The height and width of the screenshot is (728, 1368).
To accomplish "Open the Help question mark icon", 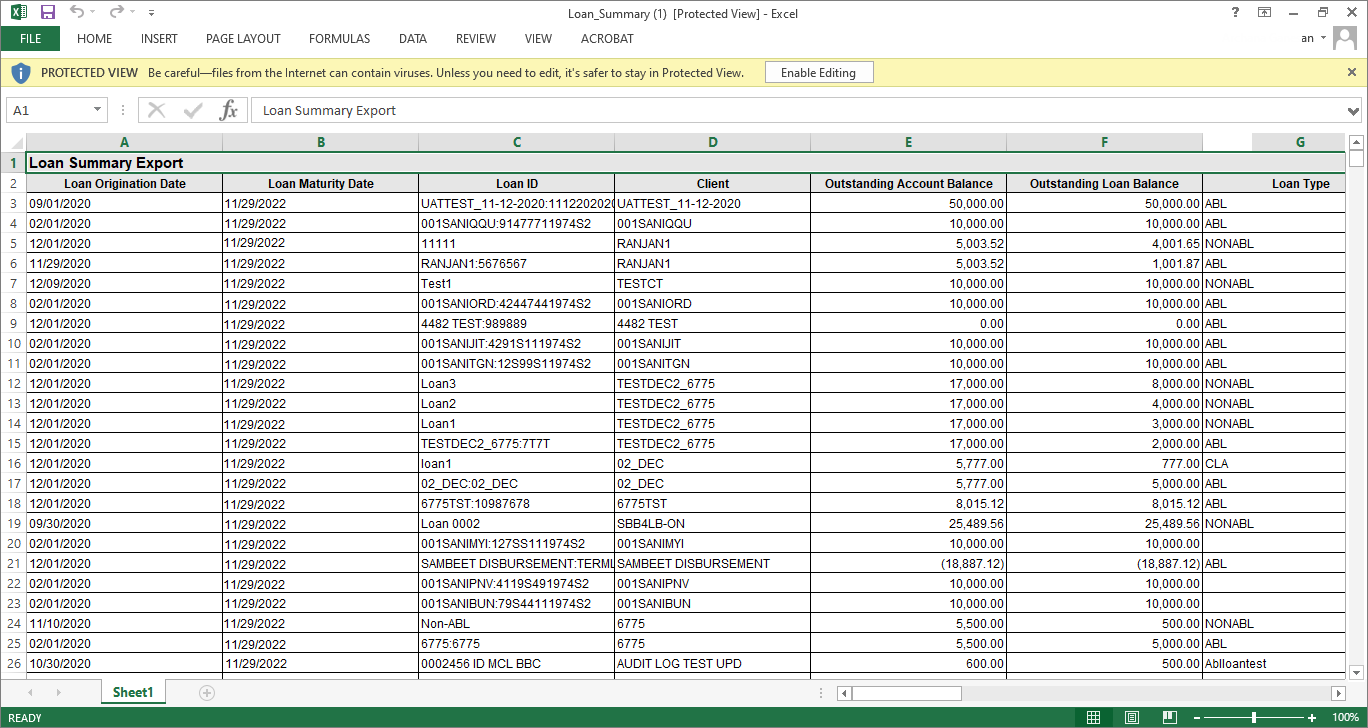I will point(1236,13).
